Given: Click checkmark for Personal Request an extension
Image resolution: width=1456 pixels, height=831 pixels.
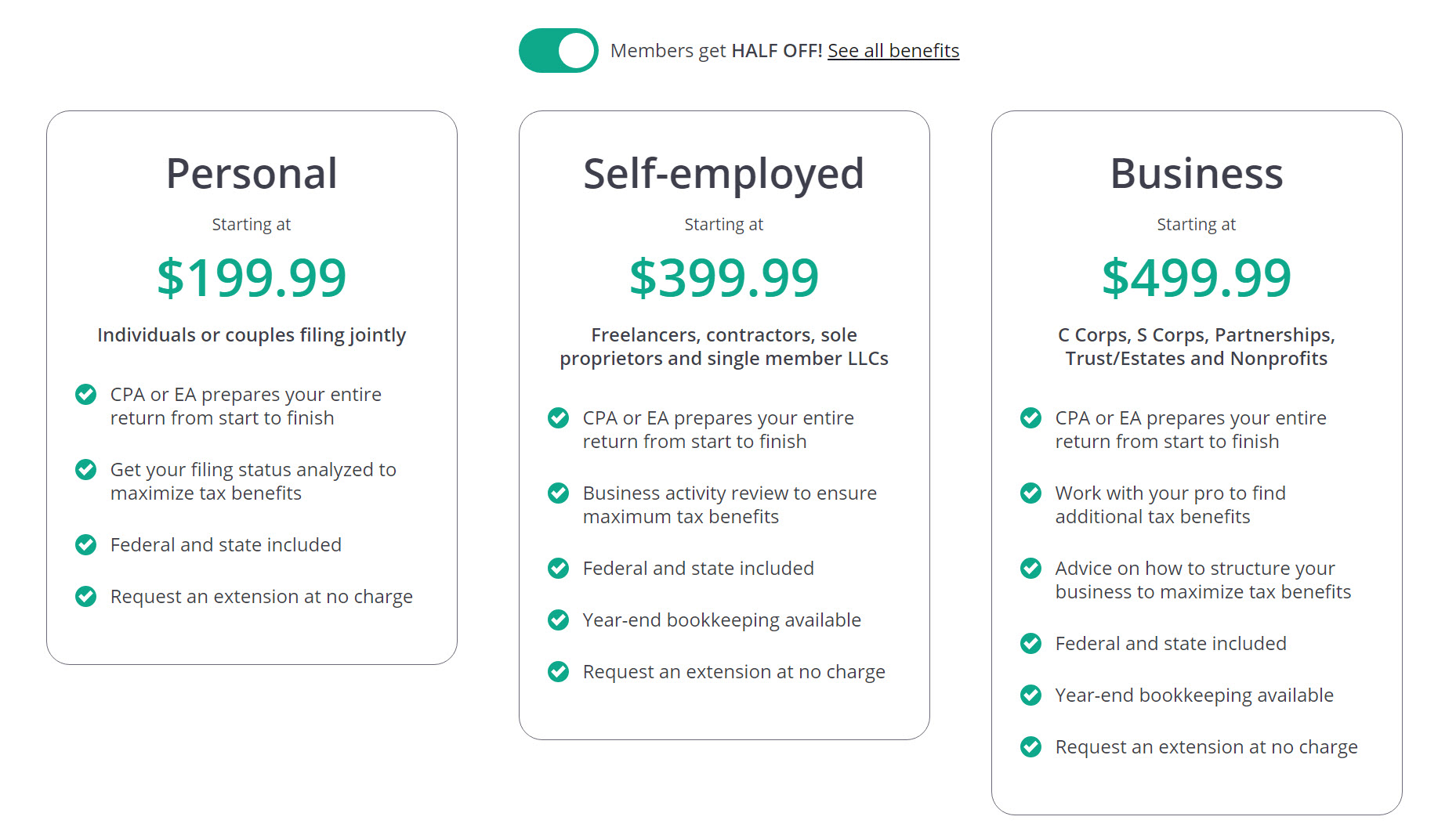Looking at the screenshot, I should (85, 597).
